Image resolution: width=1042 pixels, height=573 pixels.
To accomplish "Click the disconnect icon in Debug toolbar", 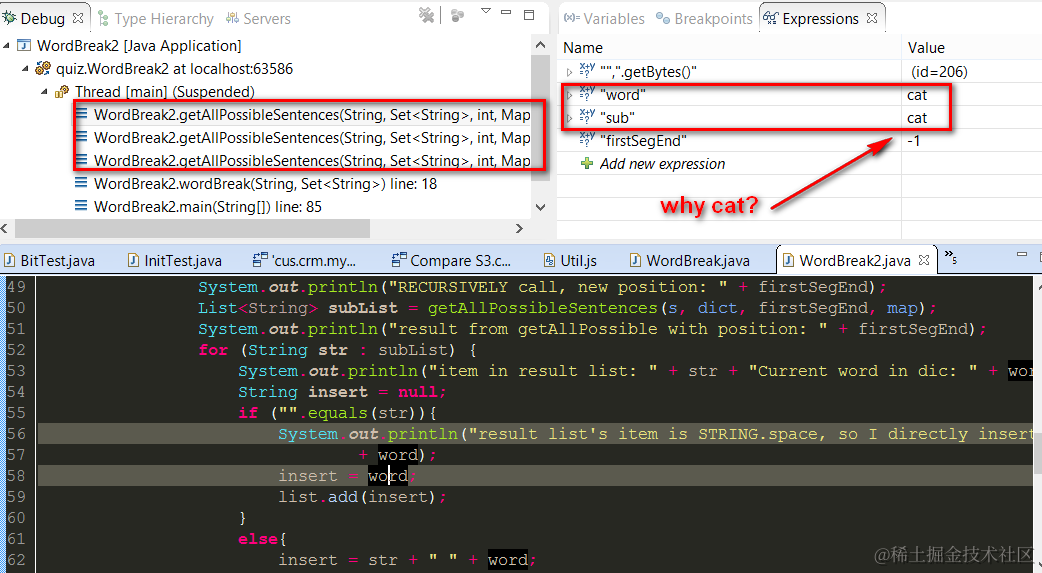I will (x=427, y=15).
